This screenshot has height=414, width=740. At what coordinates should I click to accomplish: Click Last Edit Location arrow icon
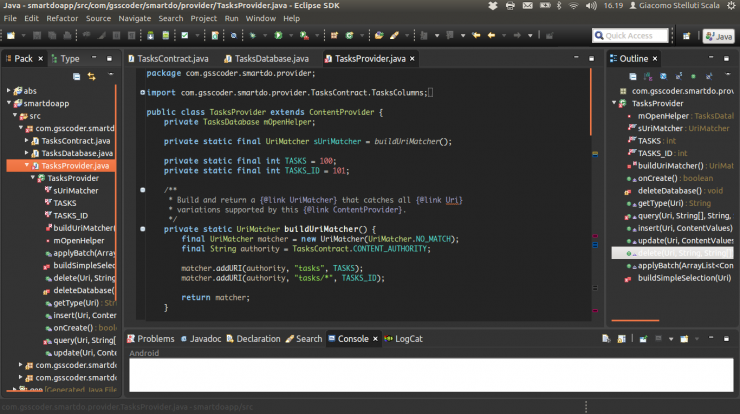click(476, 35)
